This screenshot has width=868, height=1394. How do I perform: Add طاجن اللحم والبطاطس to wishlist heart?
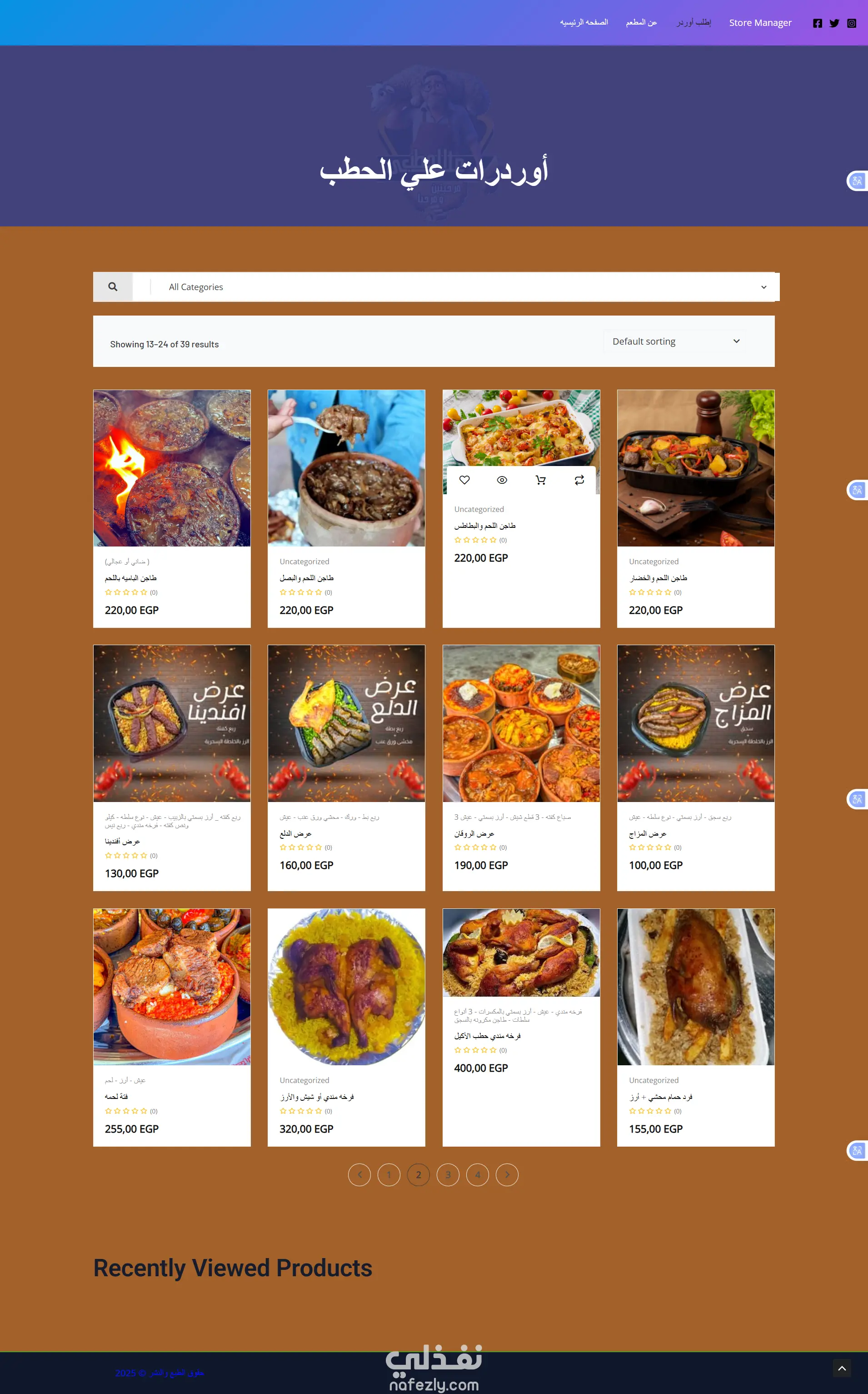464,480
